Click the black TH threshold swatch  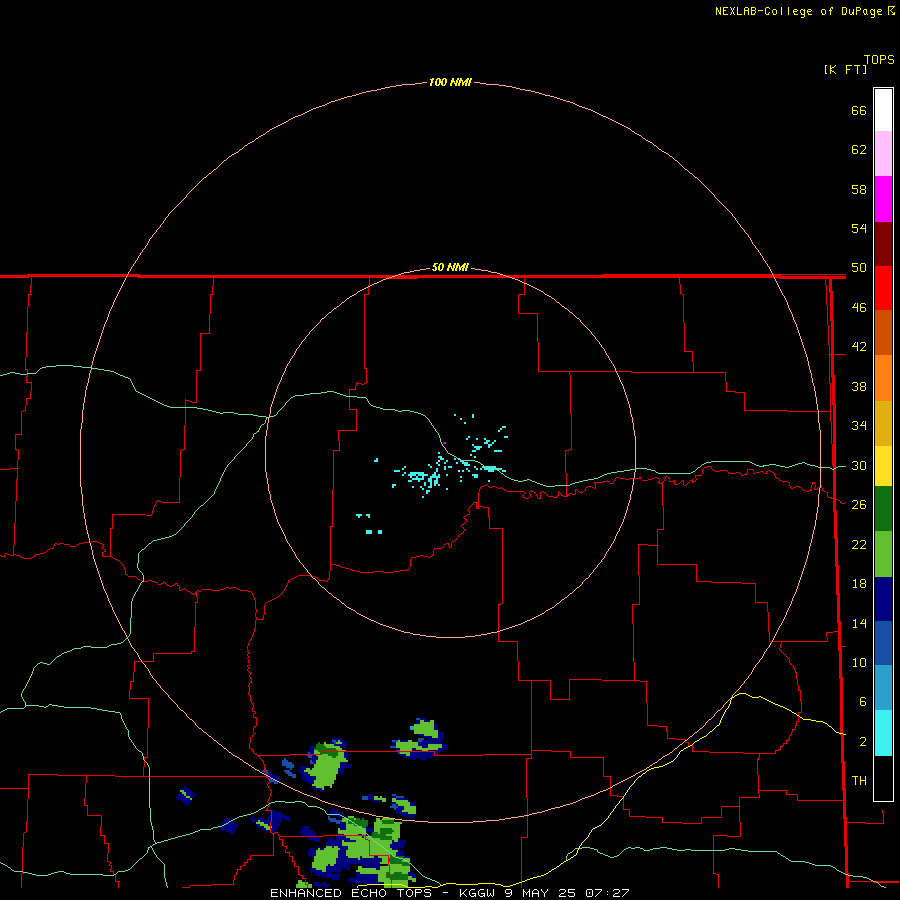(883, 778)
